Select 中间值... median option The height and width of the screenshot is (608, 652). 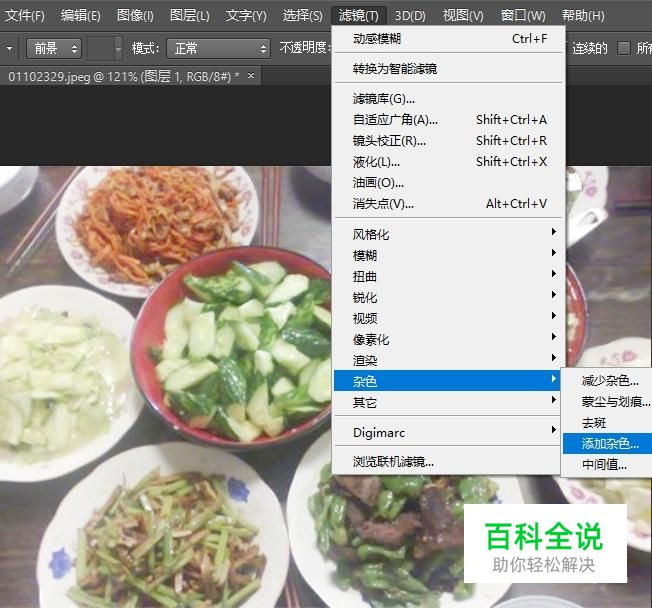[x=608, y=465]
